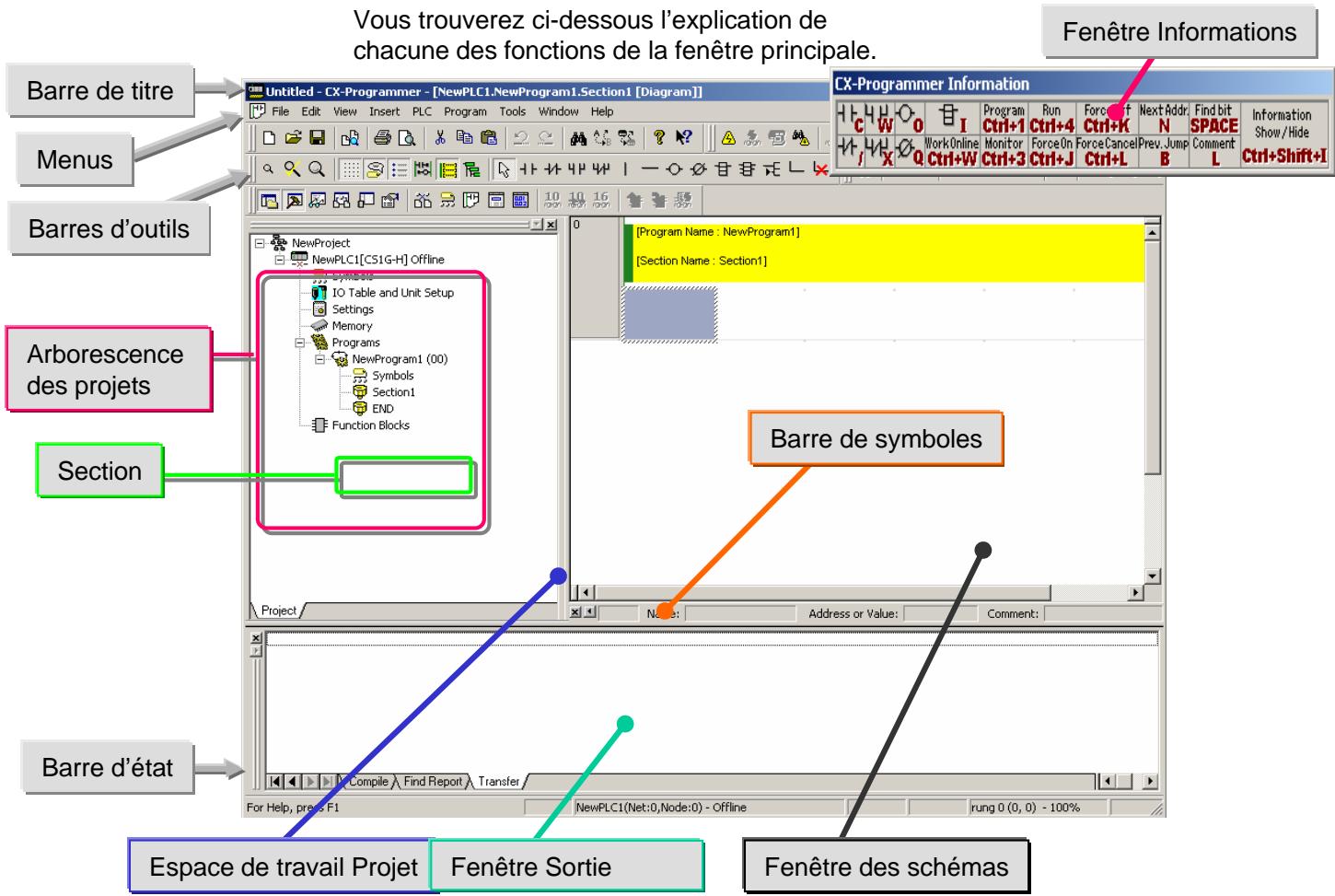The image size is (1335, 896).
Task: Toggle the dotted Grid display button
Action: 351,169
